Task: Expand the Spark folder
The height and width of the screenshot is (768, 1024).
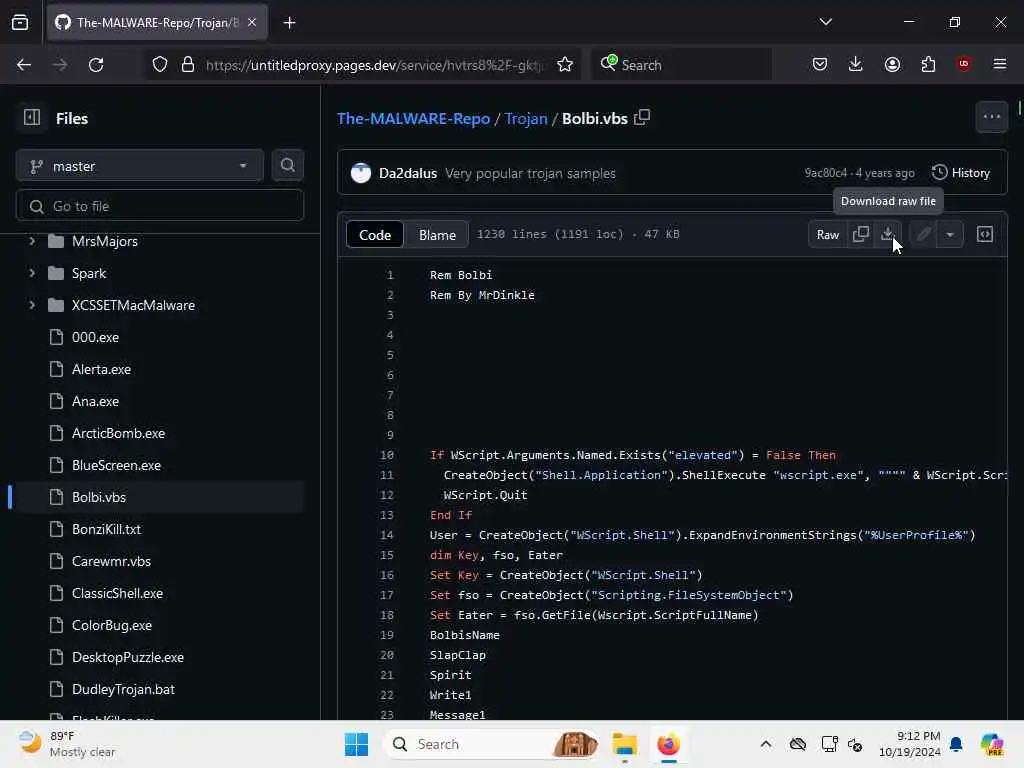Action: pyautogui.click(x=31, y=273)
